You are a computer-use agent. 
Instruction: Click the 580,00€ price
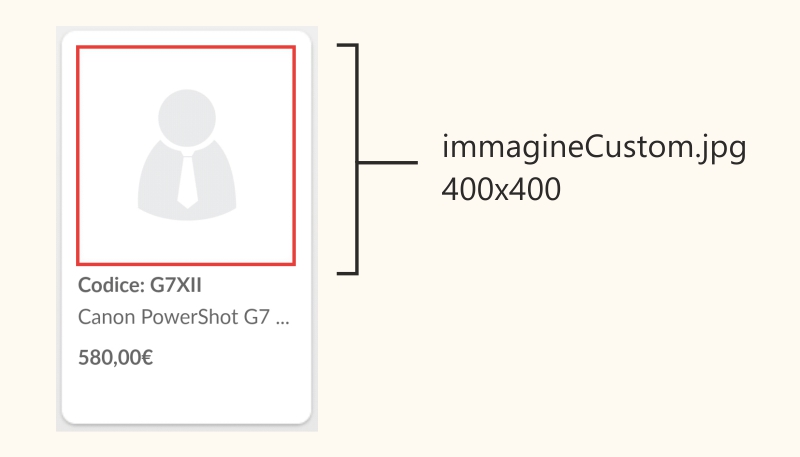(x=115, y=356)
